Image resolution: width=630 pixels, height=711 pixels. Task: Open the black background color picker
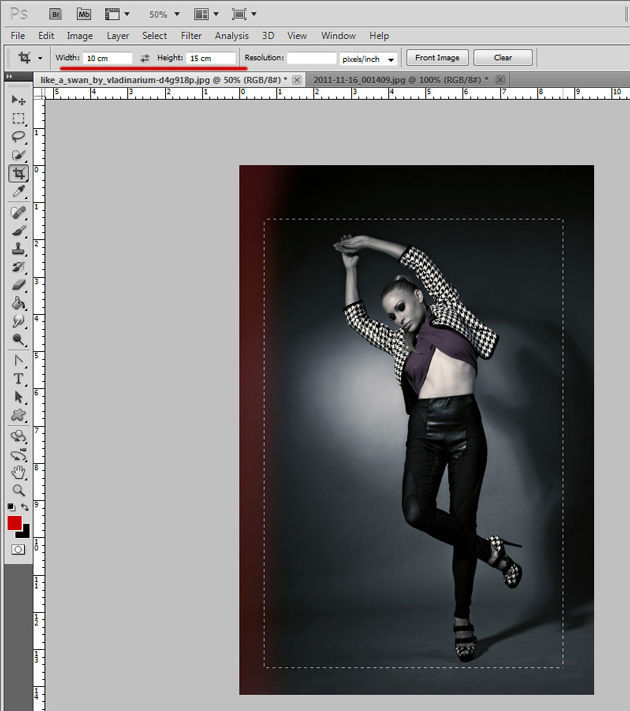[x=24, y=532]
